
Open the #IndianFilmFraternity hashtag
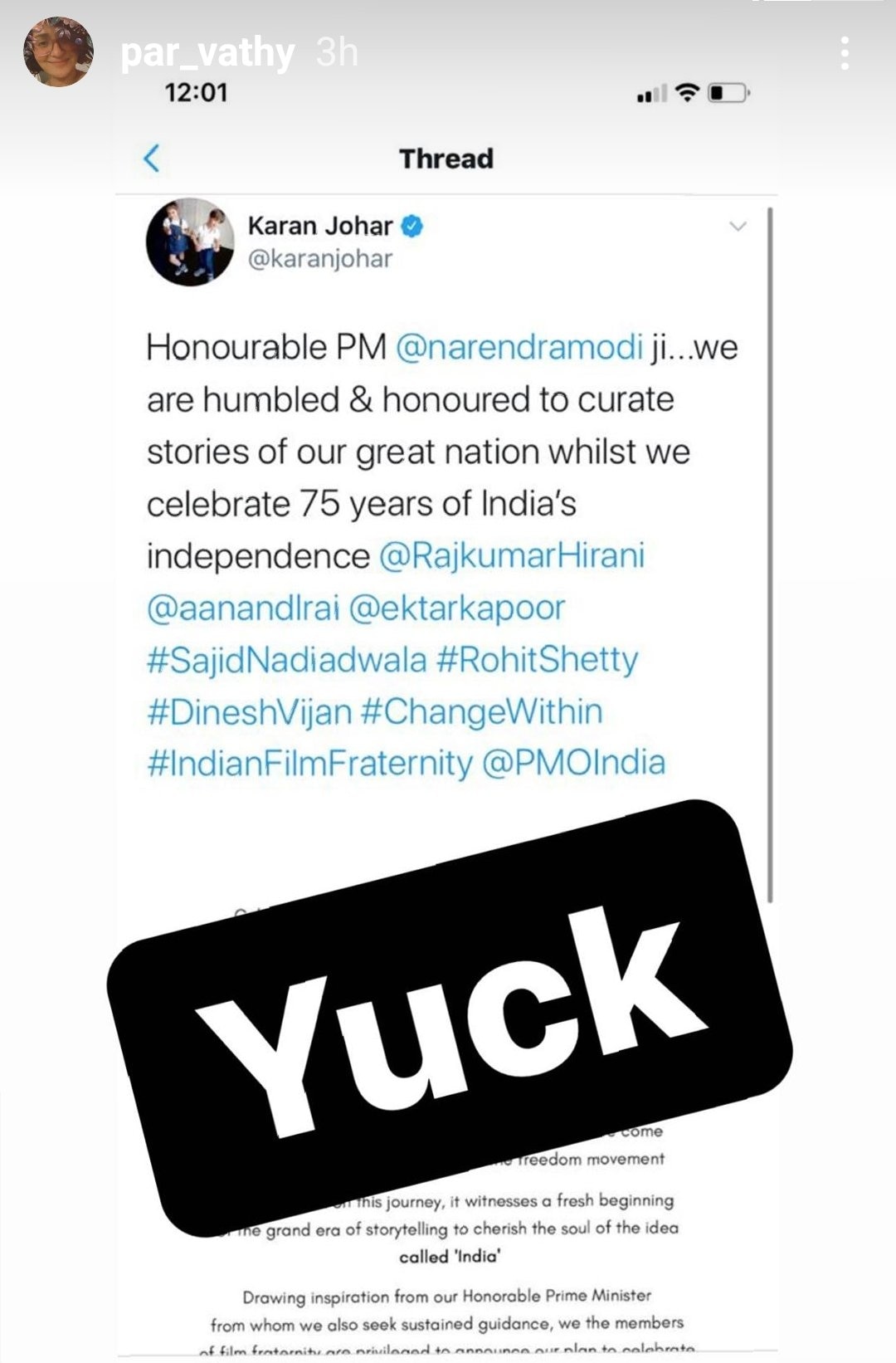[309, 763]
